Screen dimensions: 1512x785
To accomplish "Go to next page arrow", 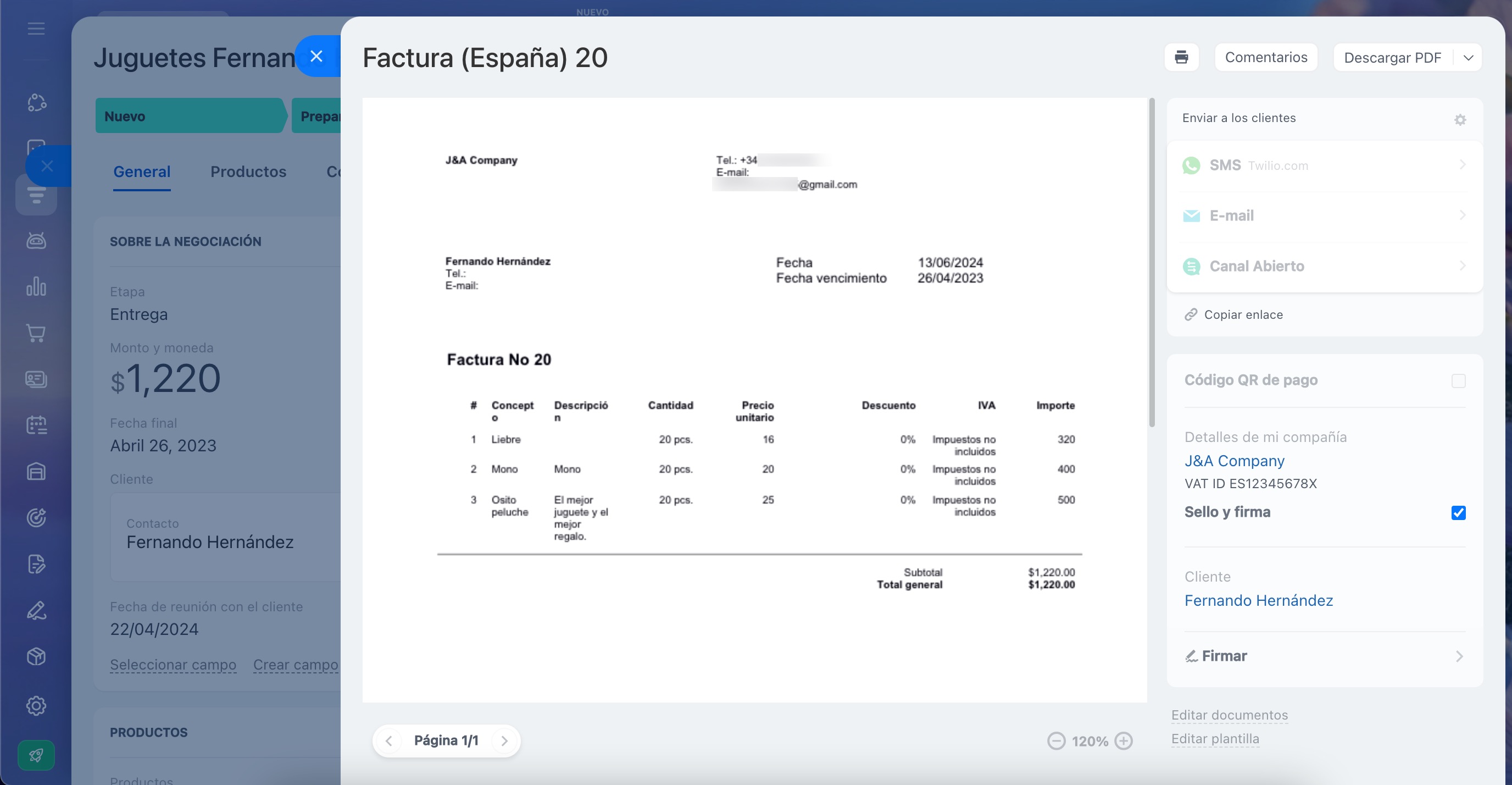I will 504,741.
